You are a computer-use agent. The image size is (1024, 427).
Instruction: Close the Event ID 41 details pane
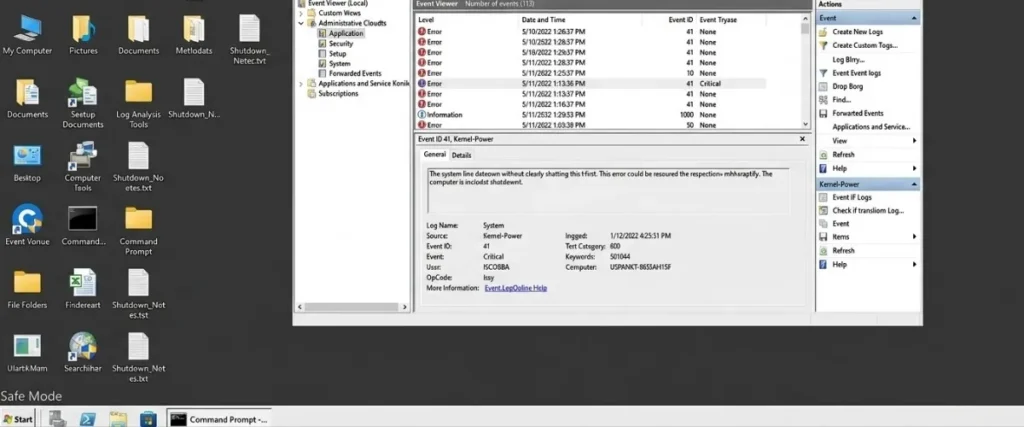click(803, 139)
